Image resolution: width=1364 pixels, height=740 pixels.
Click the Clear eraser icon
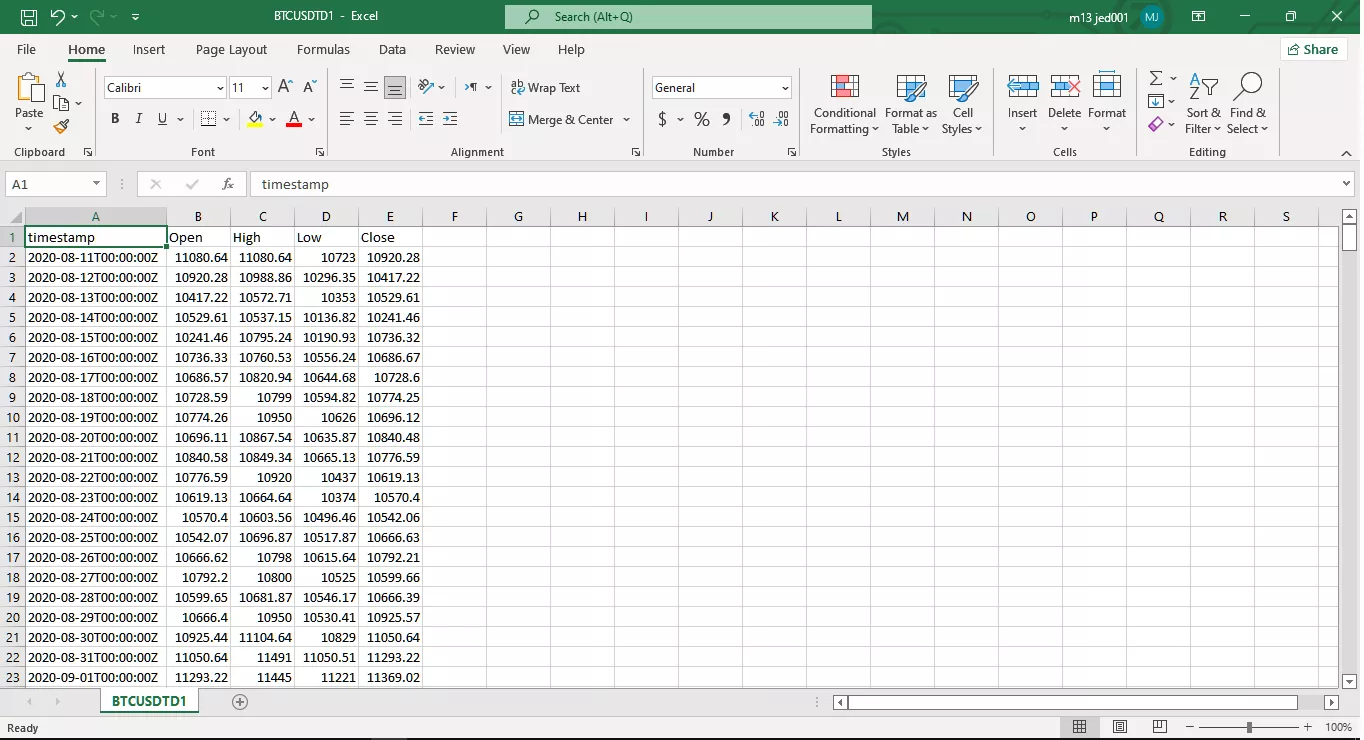[x=1156, y=124]
